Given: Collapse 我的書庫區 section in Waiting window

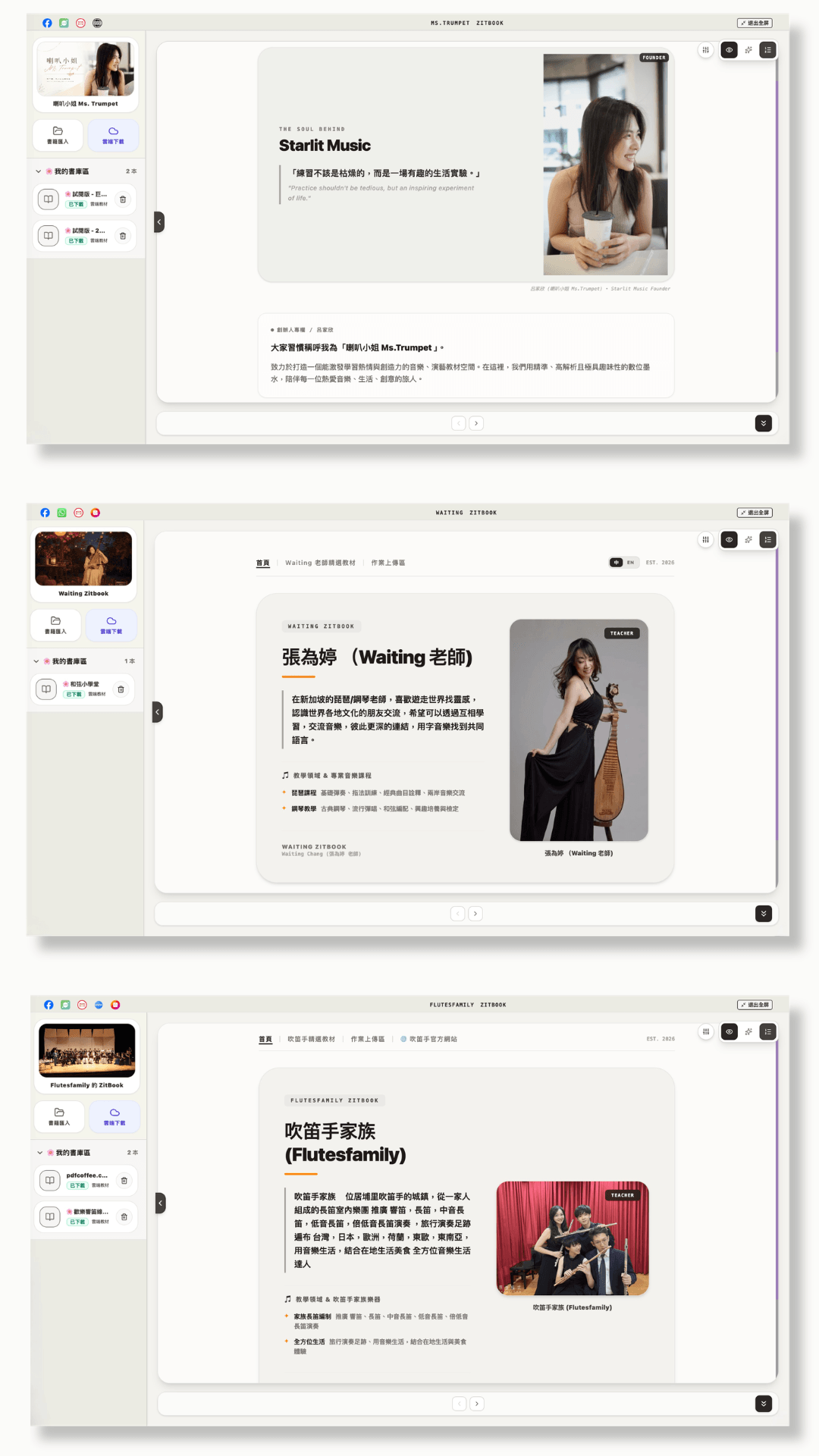Looking at the screenshot, I should pos(36,661).
